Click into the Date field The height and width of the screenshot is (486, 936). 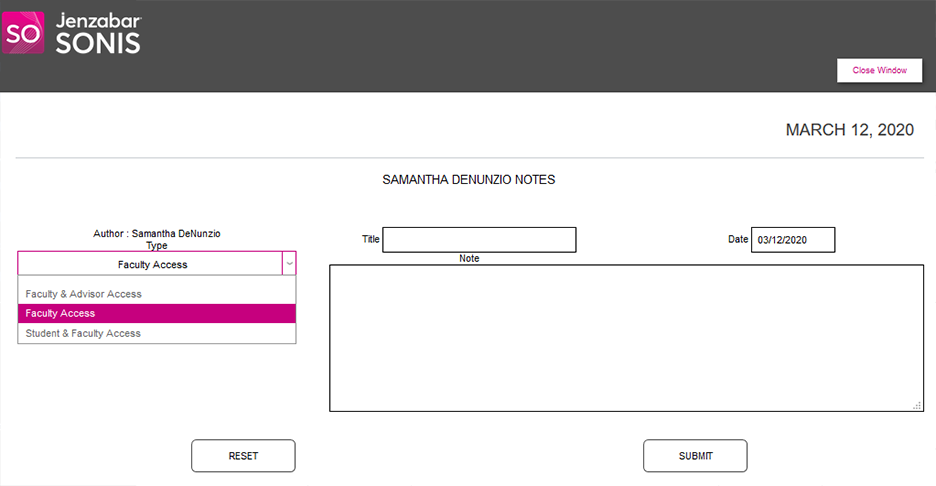792,240
